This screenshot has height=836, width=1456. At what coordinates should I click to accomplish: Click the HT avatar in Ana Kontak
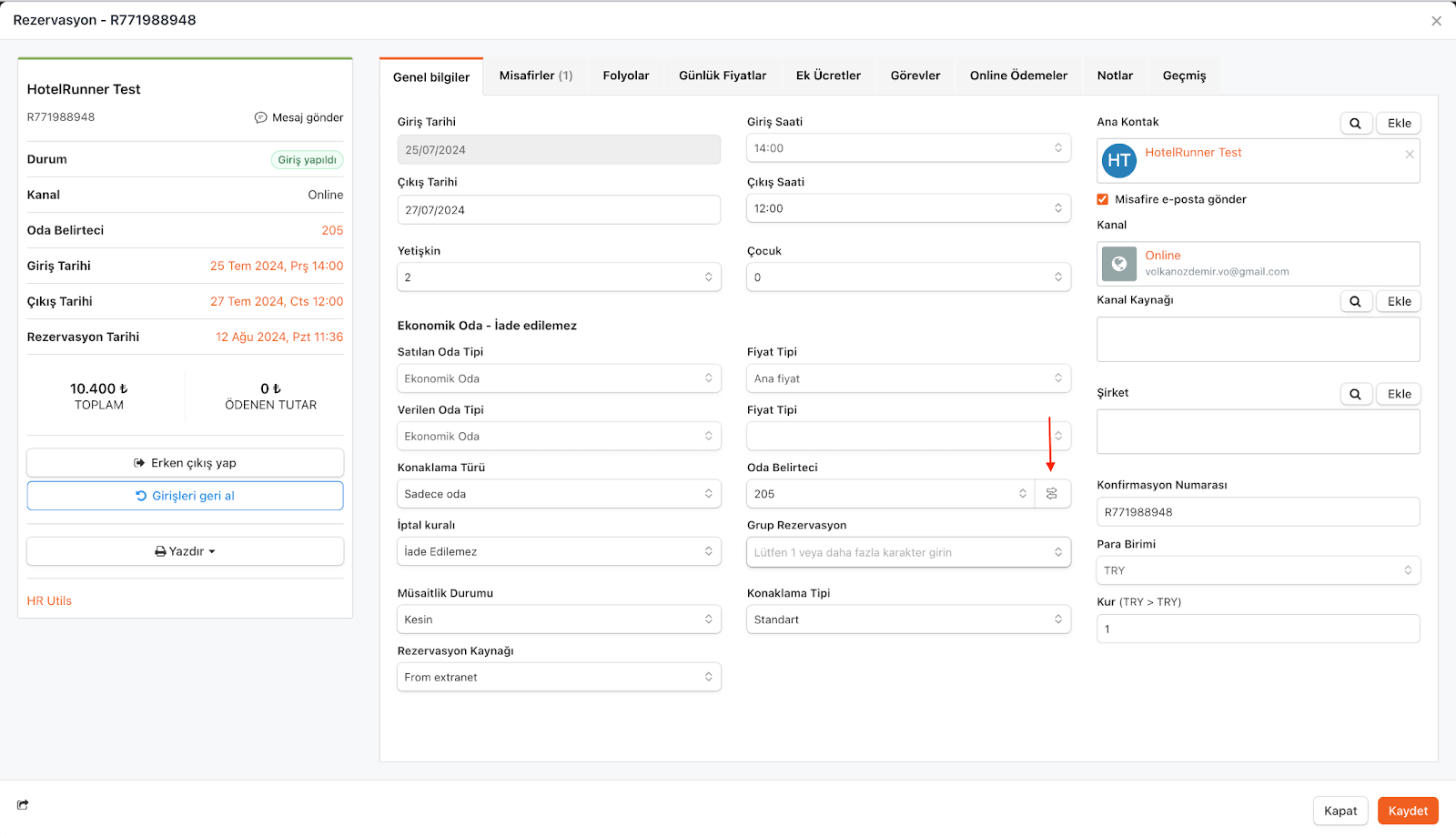click(x=1119, y=161)
